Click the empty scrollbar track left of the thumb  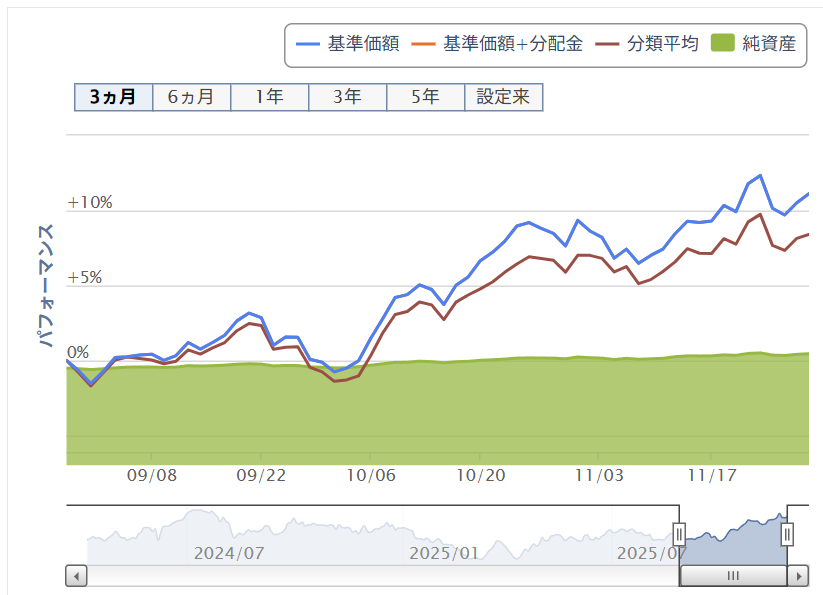click(x=380, y=576)
